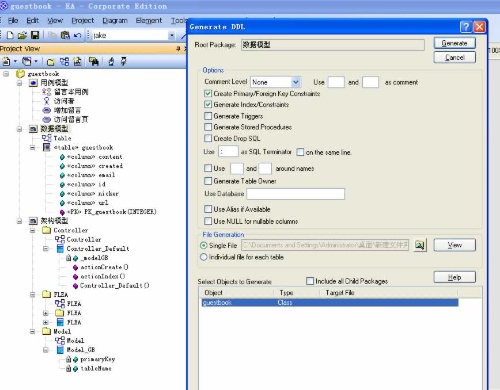Click the Copy toolbar icon

(x=53, y=35)
